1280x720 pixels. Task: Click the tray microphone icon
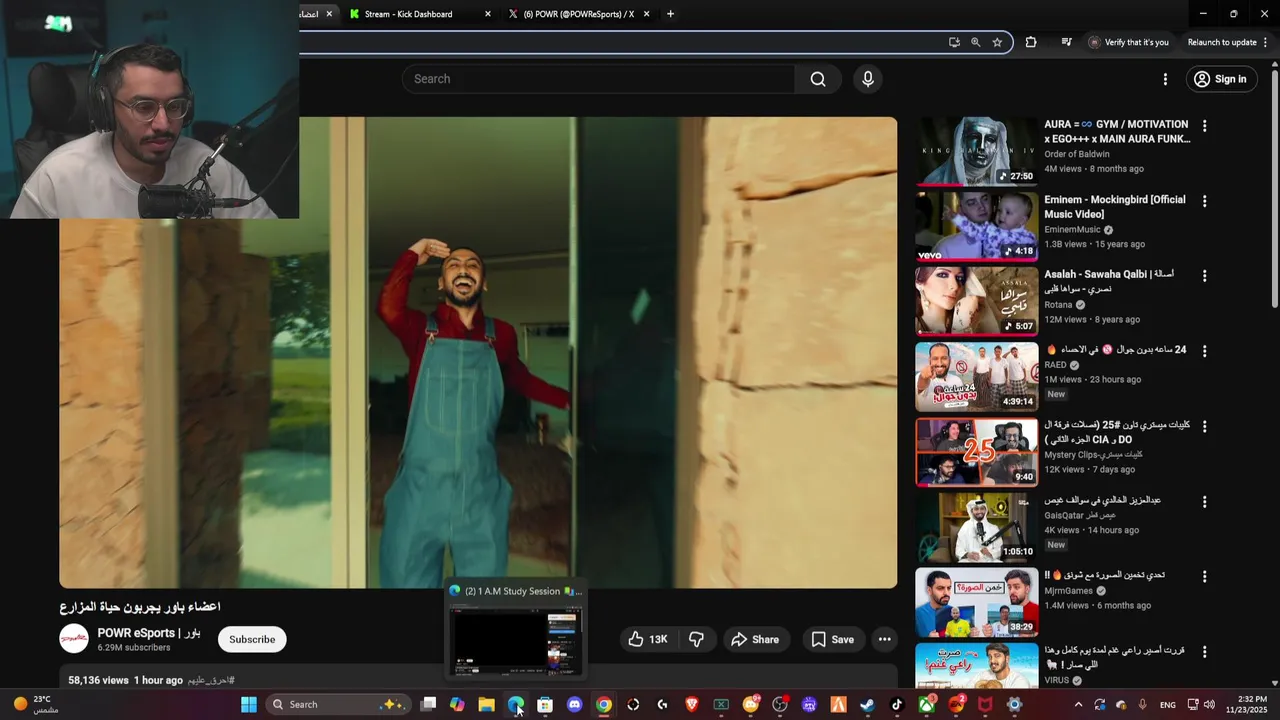(x=1142, y=704)
